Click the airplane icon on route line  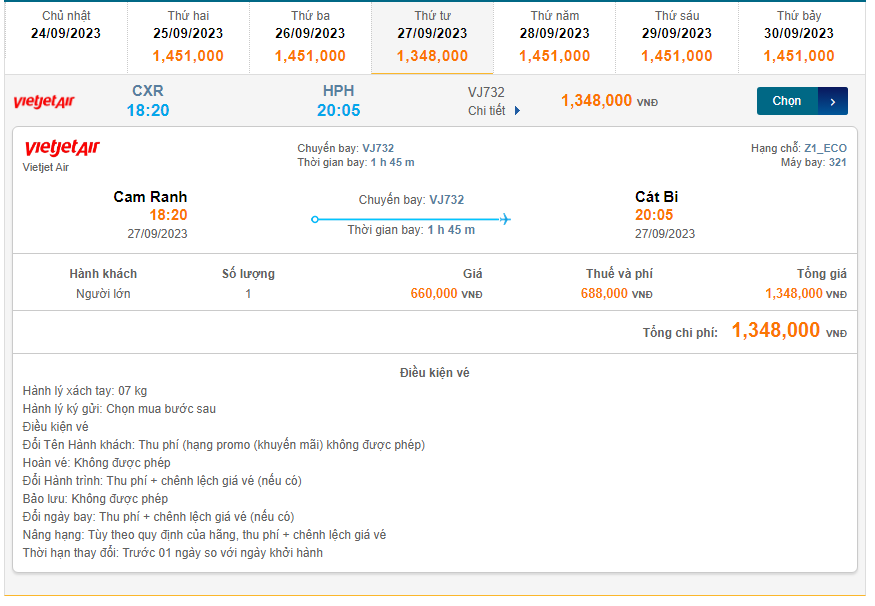click(x=505, y=219)
